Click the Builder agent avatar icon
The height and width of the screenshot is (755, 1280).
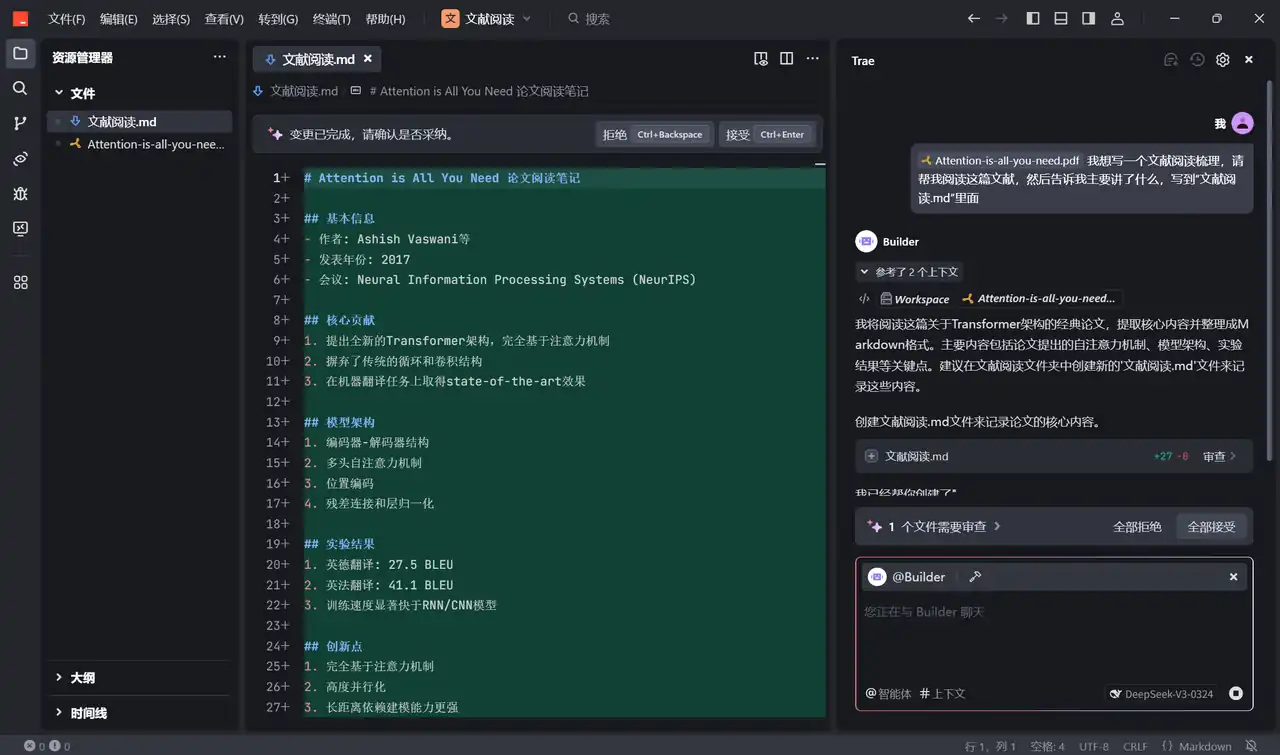tap(866, 241)
